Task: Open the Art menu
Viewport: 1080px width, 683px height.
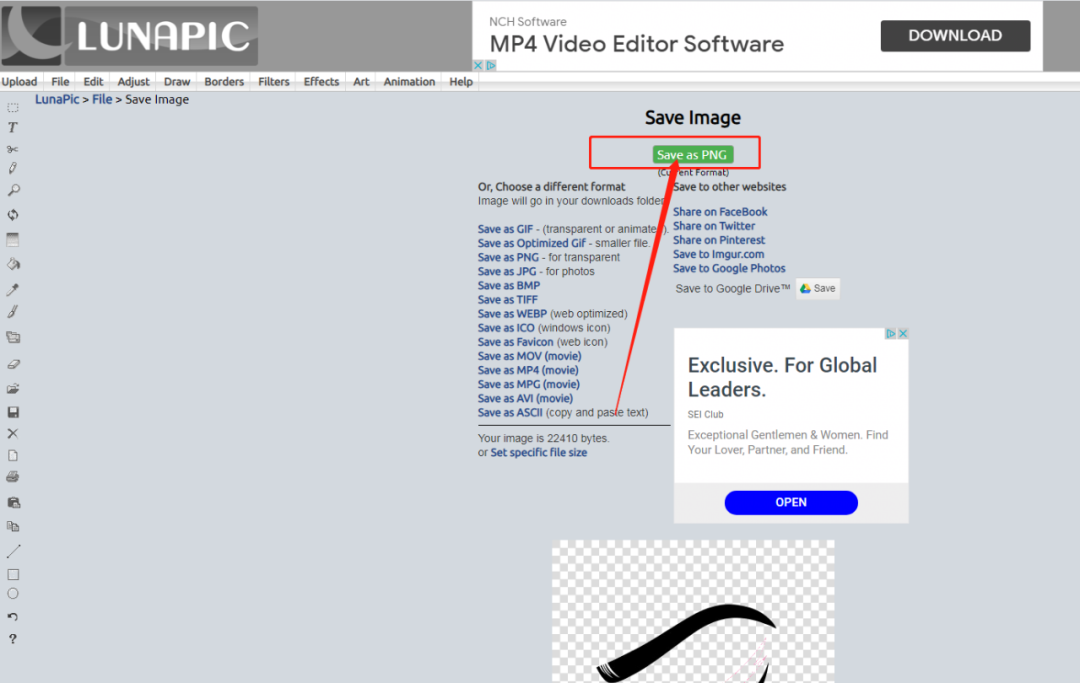Action: (361, 81)
